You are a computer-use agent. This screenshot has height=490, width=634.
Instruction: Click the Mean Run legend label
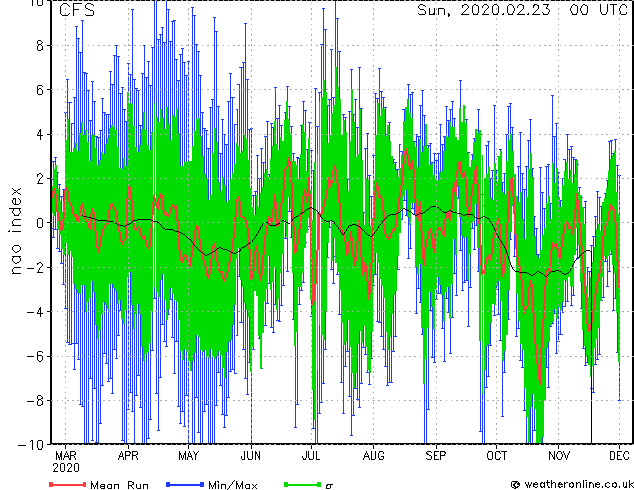coord(120,485)
